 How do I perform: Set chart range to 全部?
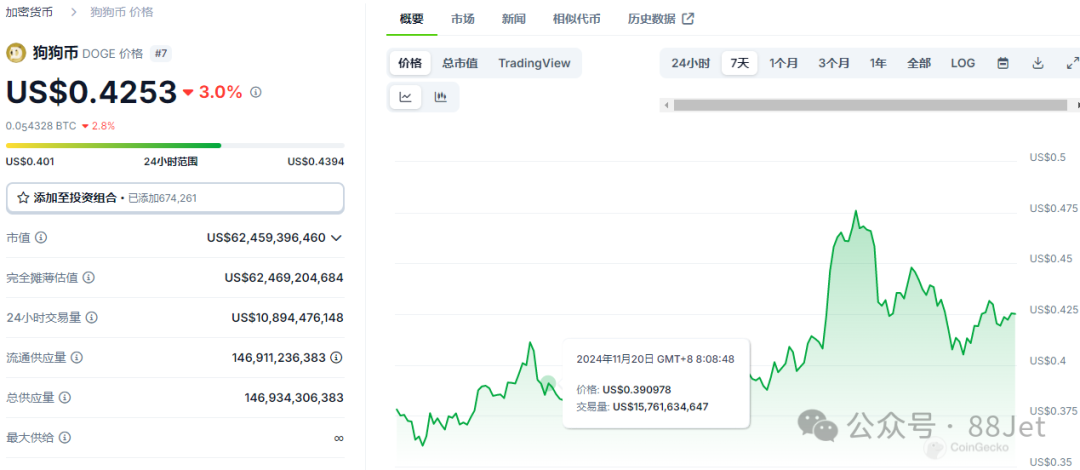tap(919, 63)
